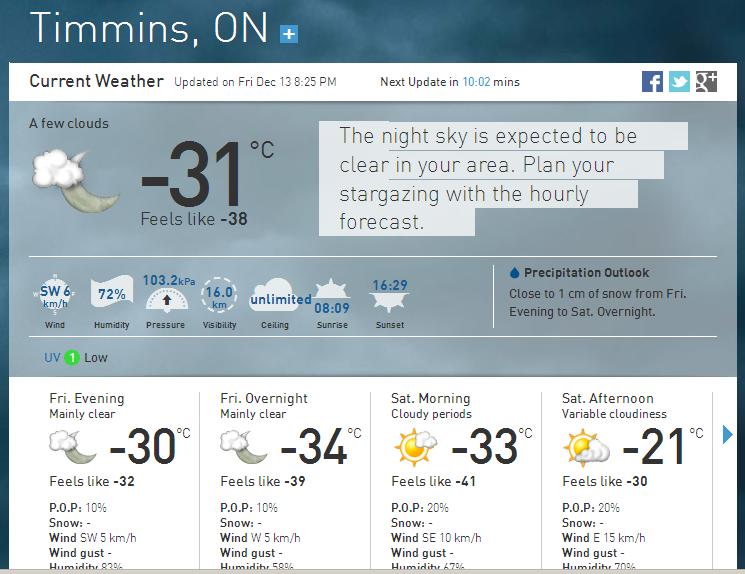The height and width of the screenshot is (574, 745).
Task: Share forecast via Google Plus icon
Action: click(x=706, y=82)
